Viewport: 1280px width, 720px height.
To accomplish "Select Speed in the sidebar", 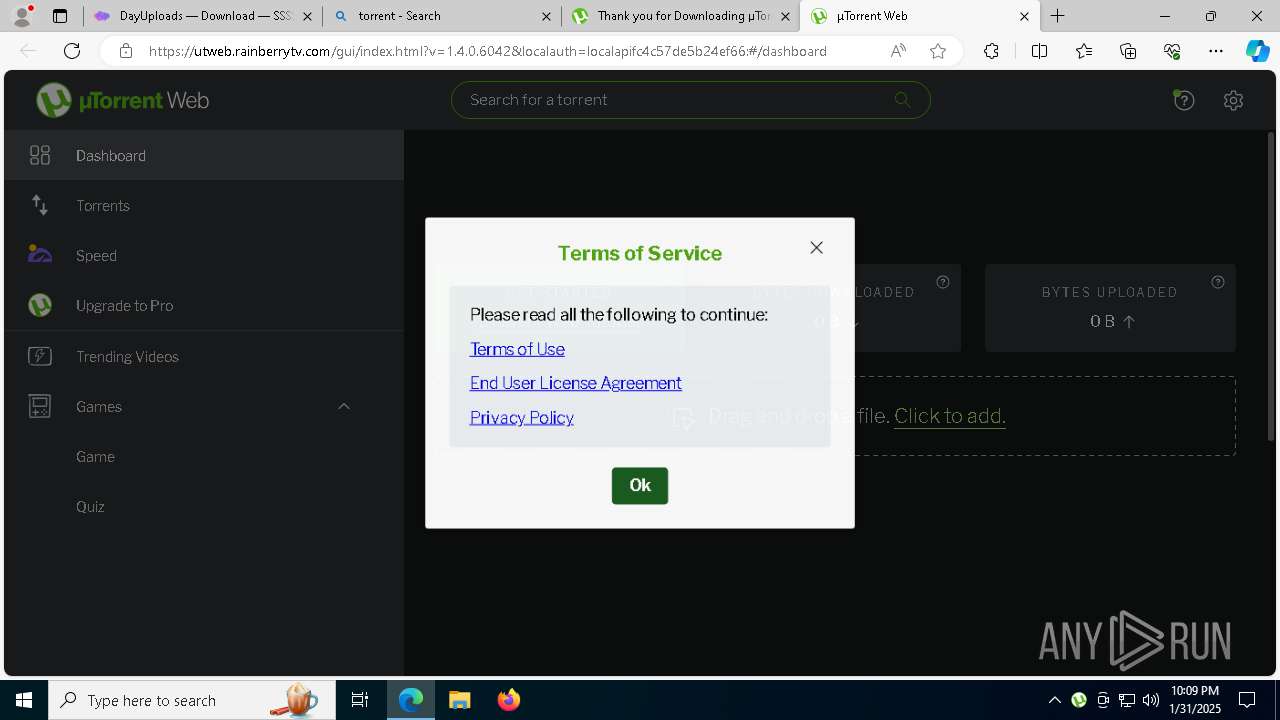I will 204,255.
